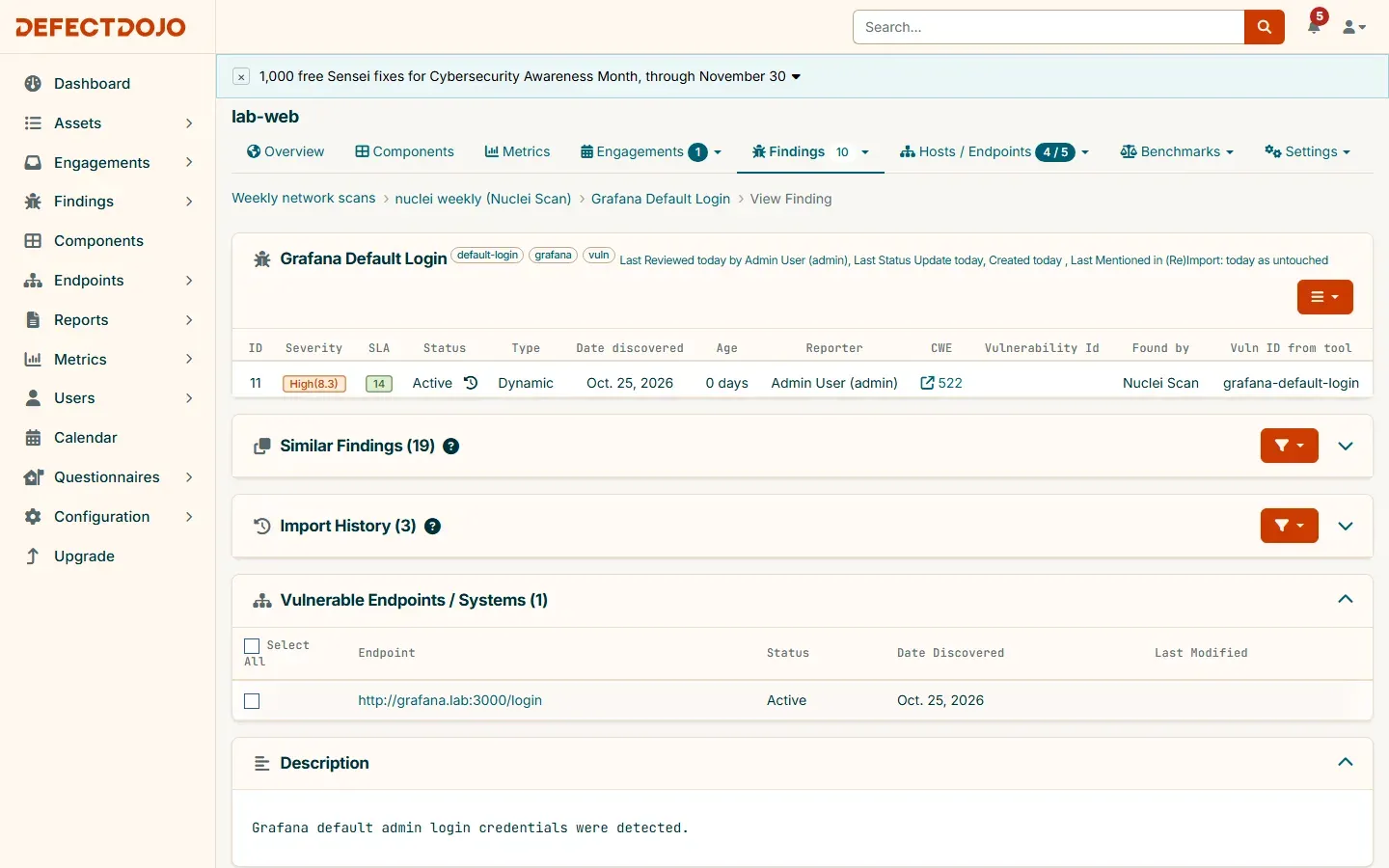Open the finding actions hamburger menu
1389x868 pixels.
tap(1324, 297)
